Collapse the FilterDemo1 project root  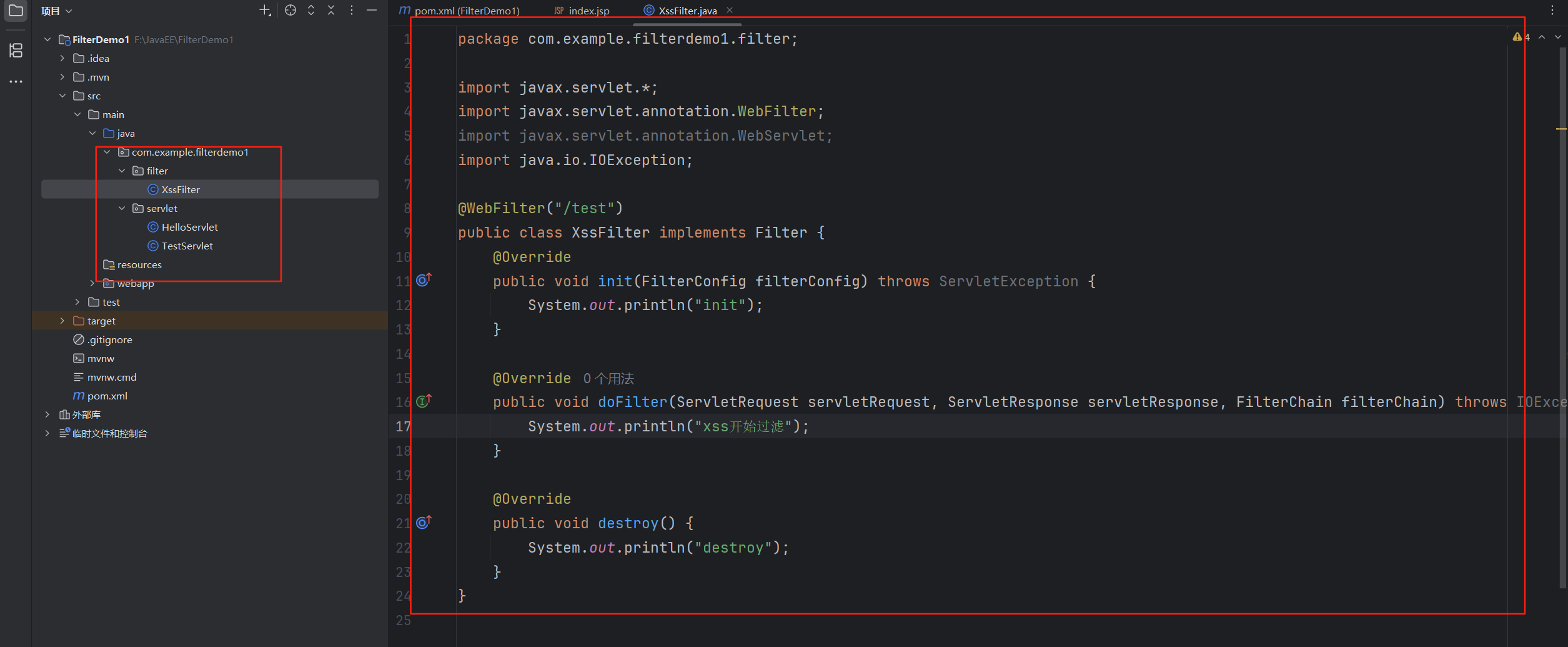click(x=47, y=39)
